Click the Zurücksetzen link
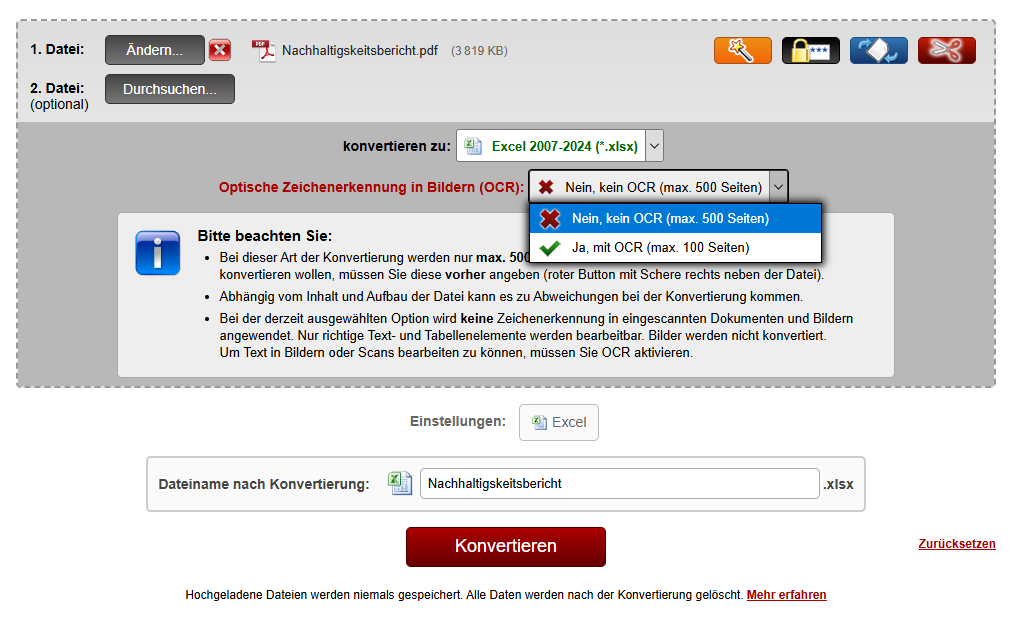 click(956, 544)
